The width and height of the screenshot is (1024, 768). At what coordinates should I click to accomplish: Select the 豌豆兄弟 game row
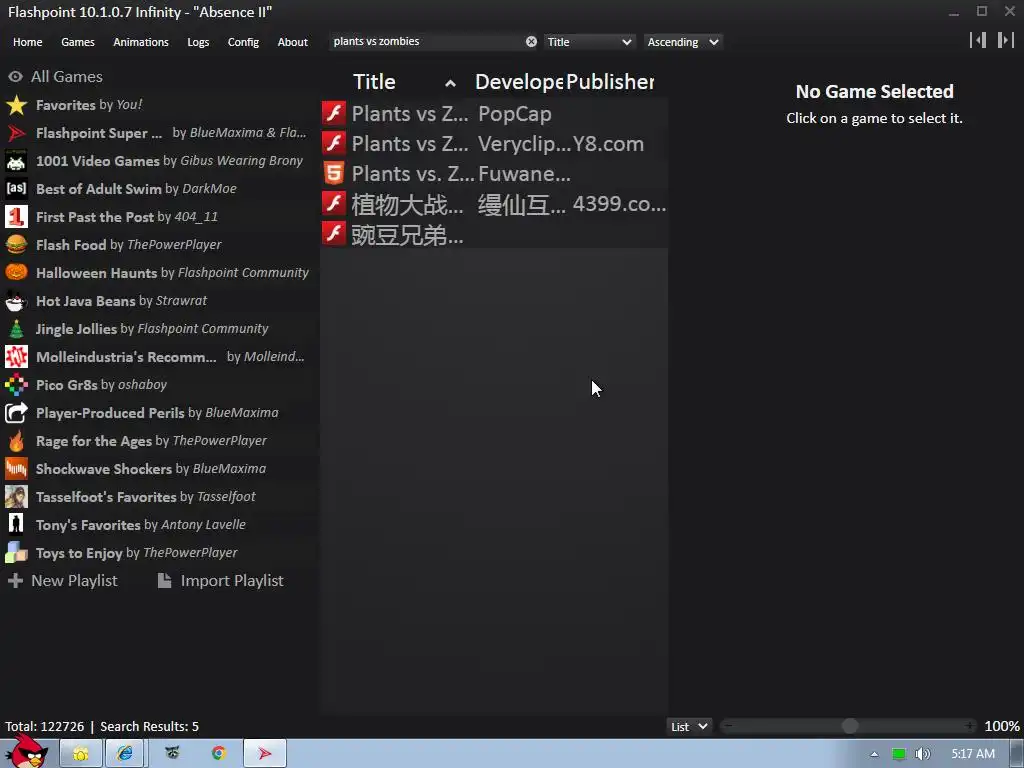494,233
